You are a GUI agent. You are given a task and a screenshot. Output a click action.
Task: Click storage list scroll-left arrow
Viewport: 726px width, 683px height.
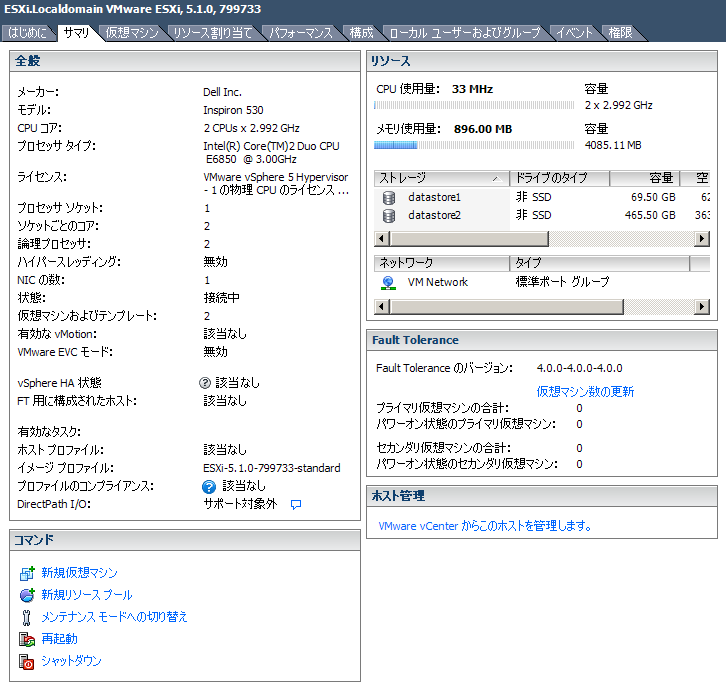(382, 239)
